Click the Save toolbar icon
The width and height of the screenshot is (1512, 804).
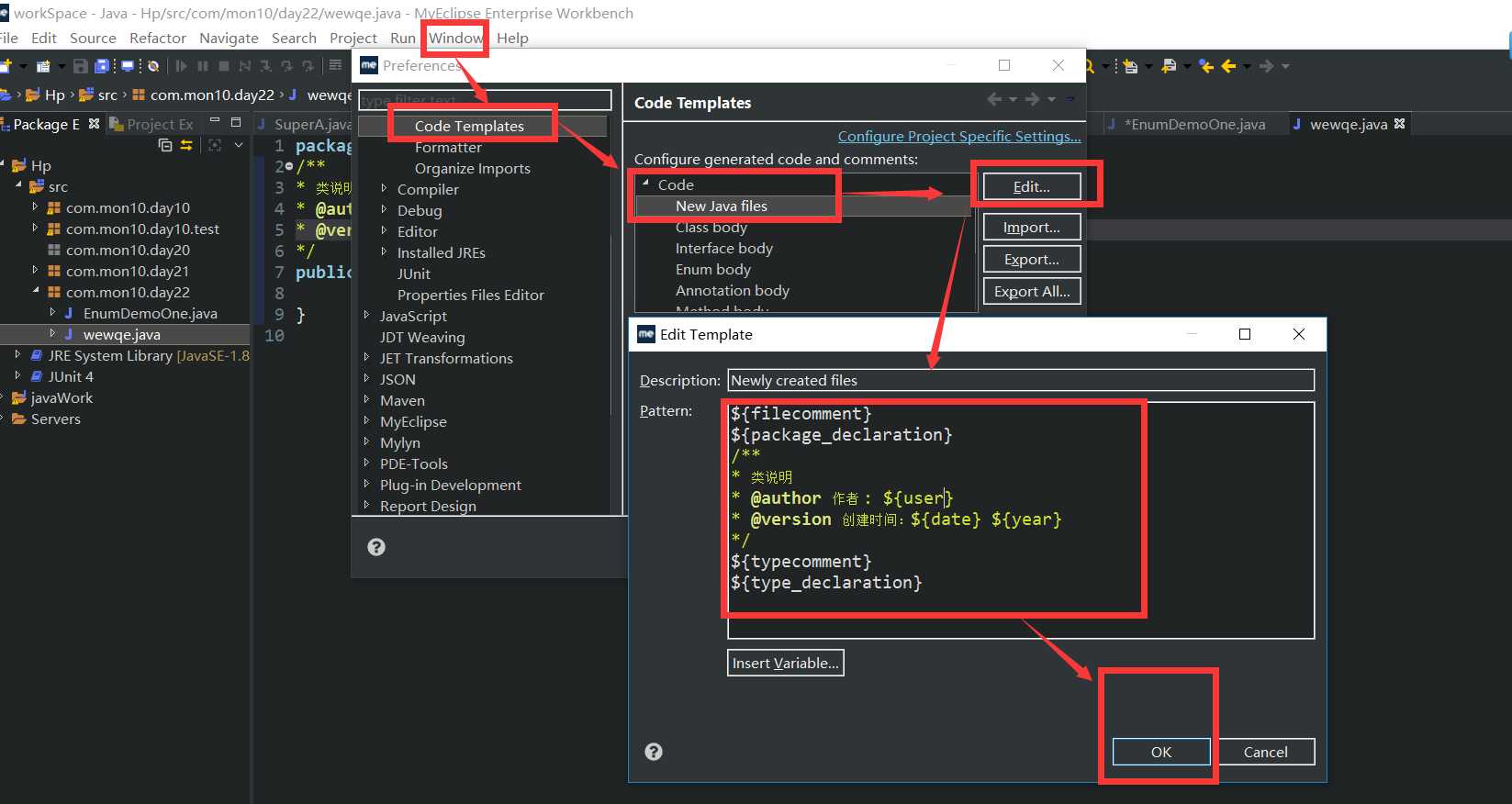click(80, 66)
